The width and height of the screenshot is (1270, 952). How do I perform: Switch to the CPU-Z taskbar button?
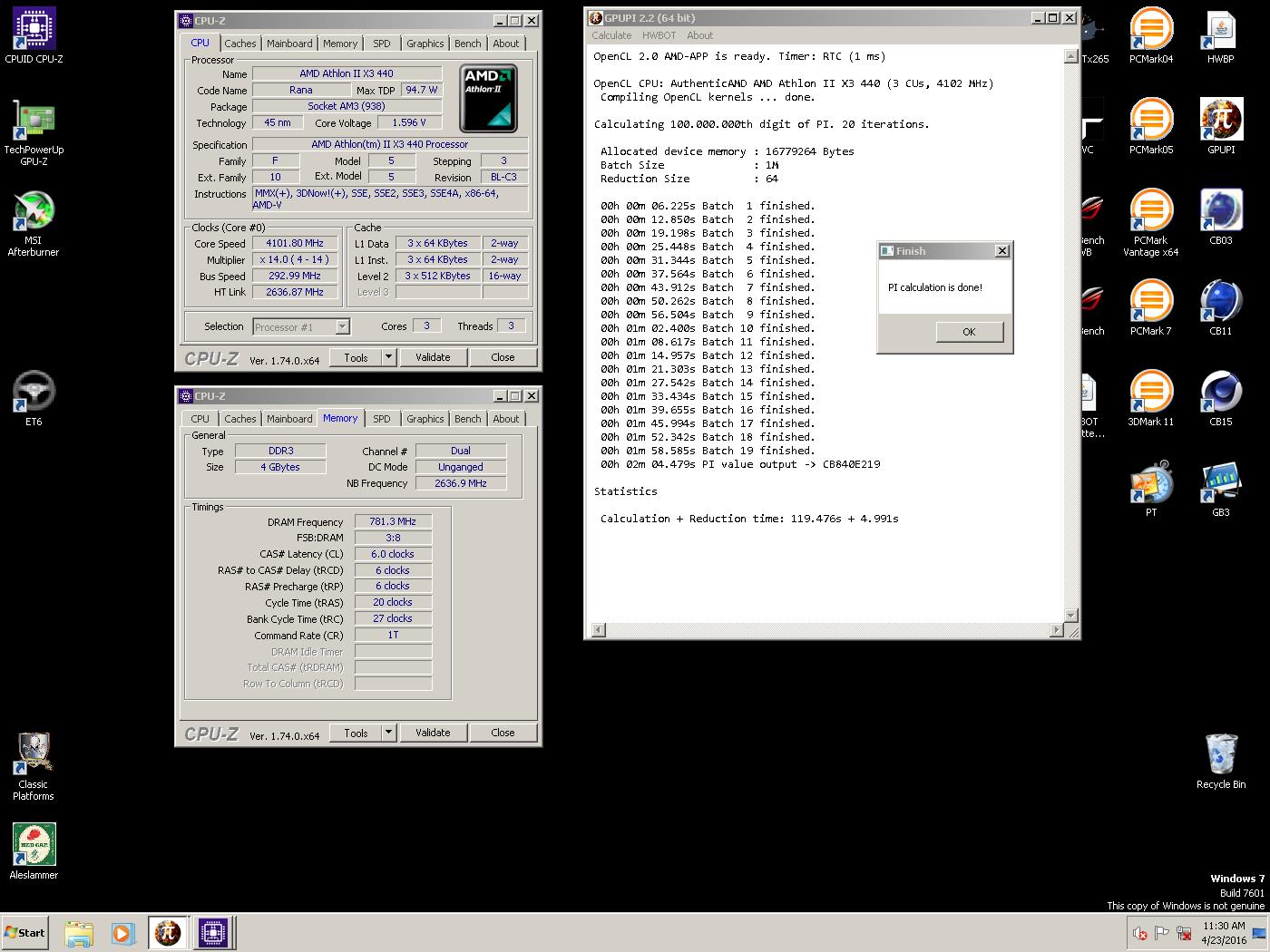click(x=213, y=933)
